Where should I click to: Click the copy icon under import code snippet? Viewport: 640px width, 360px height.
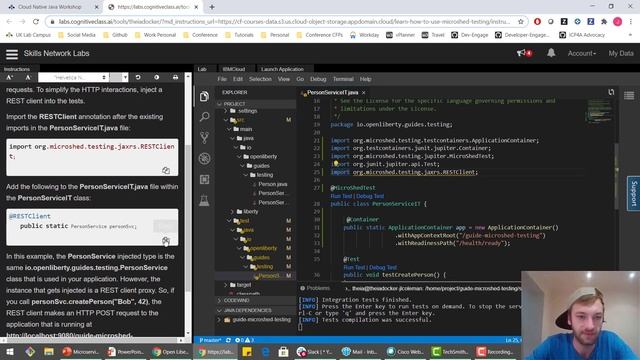point(166,170)
